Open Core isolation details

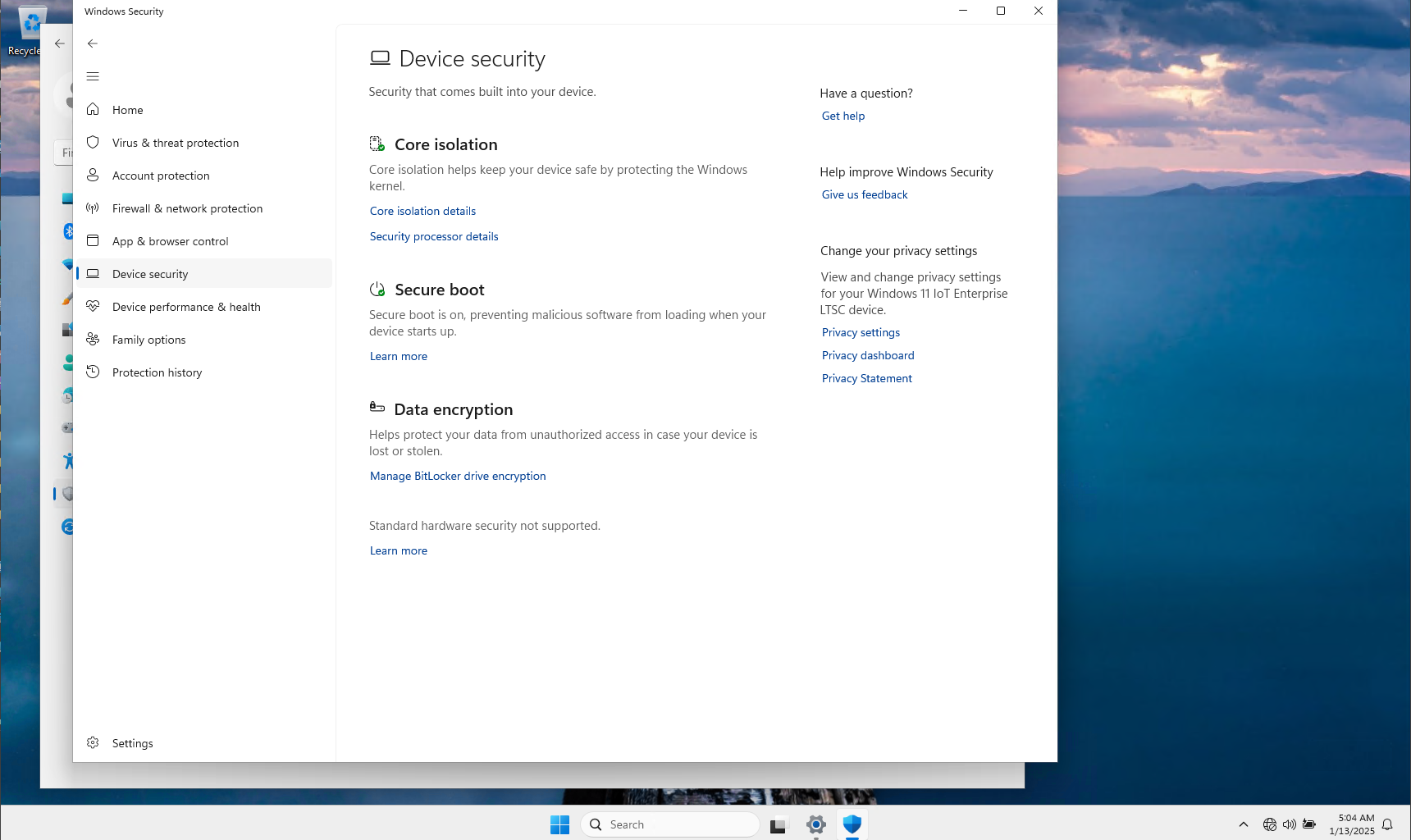(x=422, y=211)
